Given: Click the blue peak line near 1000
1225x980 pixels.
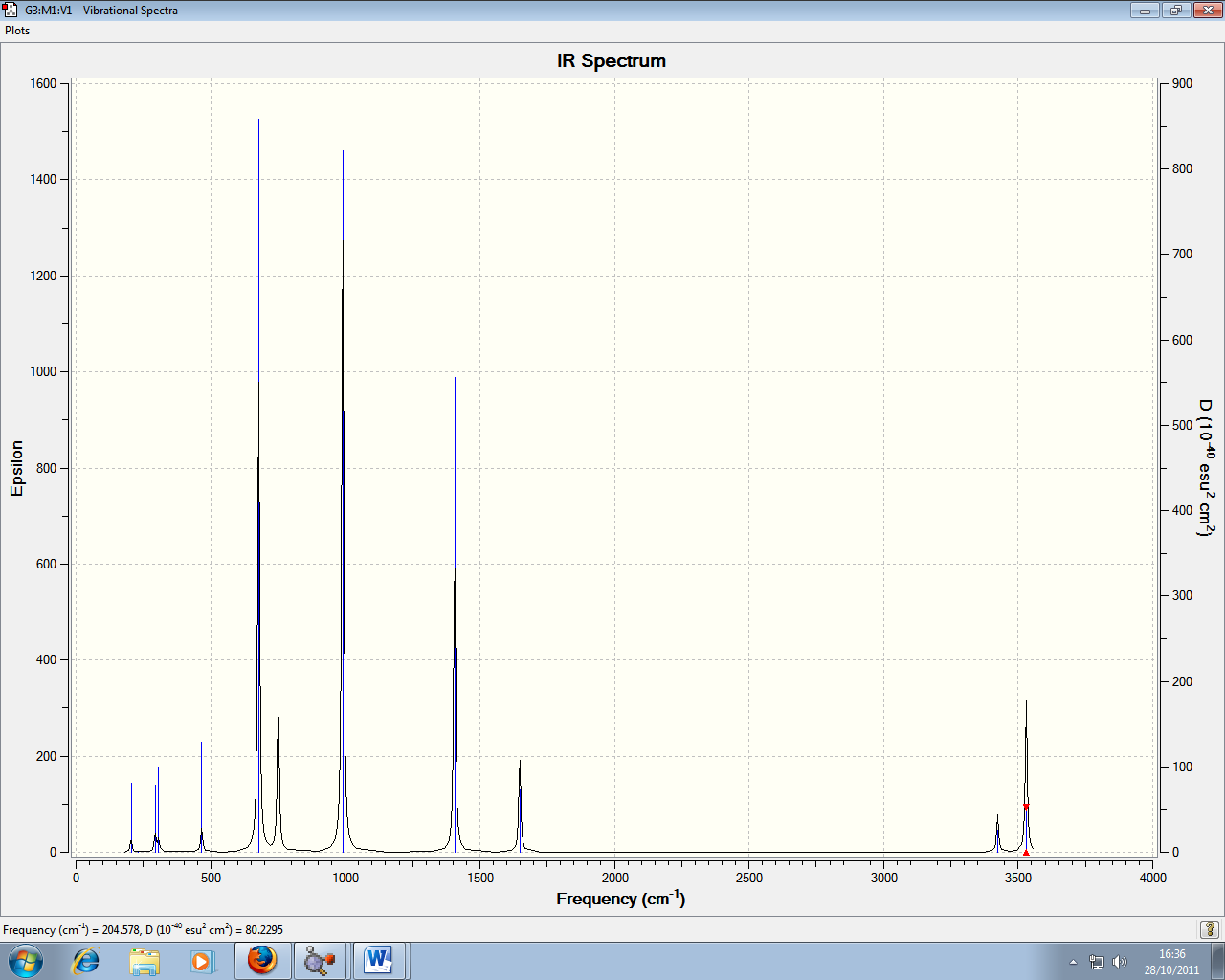Looking at the screenshot, I should point(344,501).
